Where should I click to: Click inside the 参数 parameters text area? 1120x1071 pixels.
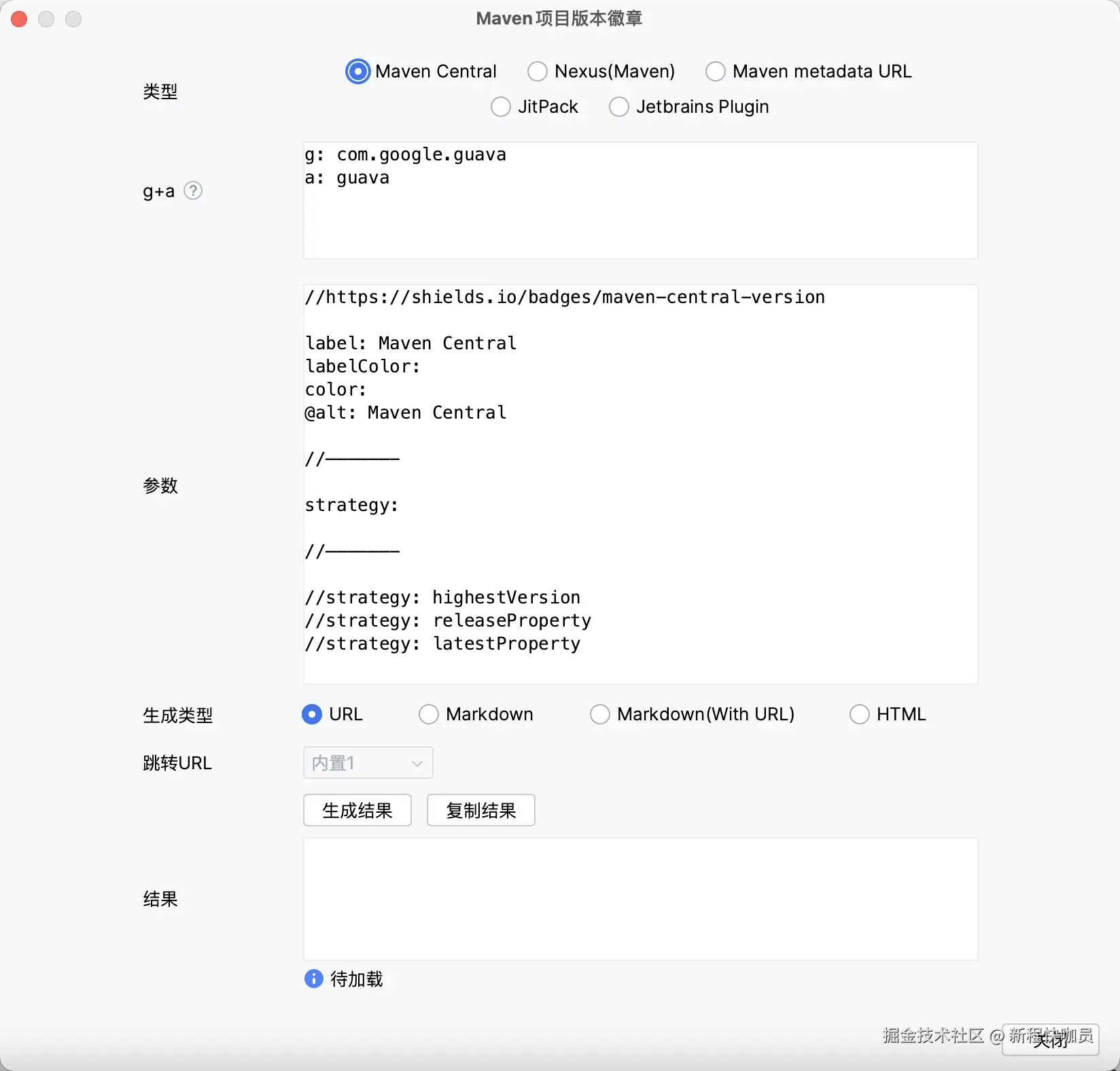(640, 485)
